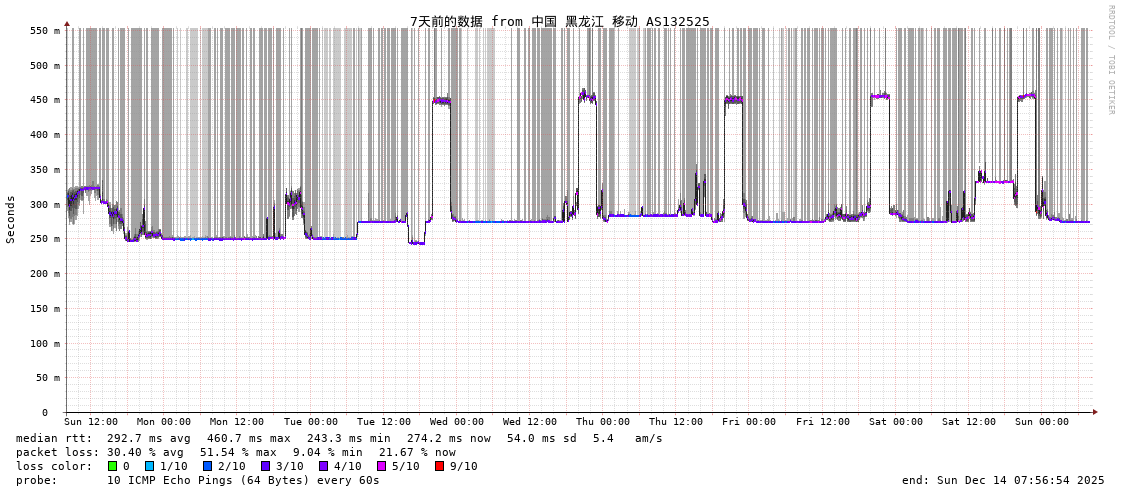1121x494 pixels.
Task: Click the packet loss statistics line
Action: (235, 452)
